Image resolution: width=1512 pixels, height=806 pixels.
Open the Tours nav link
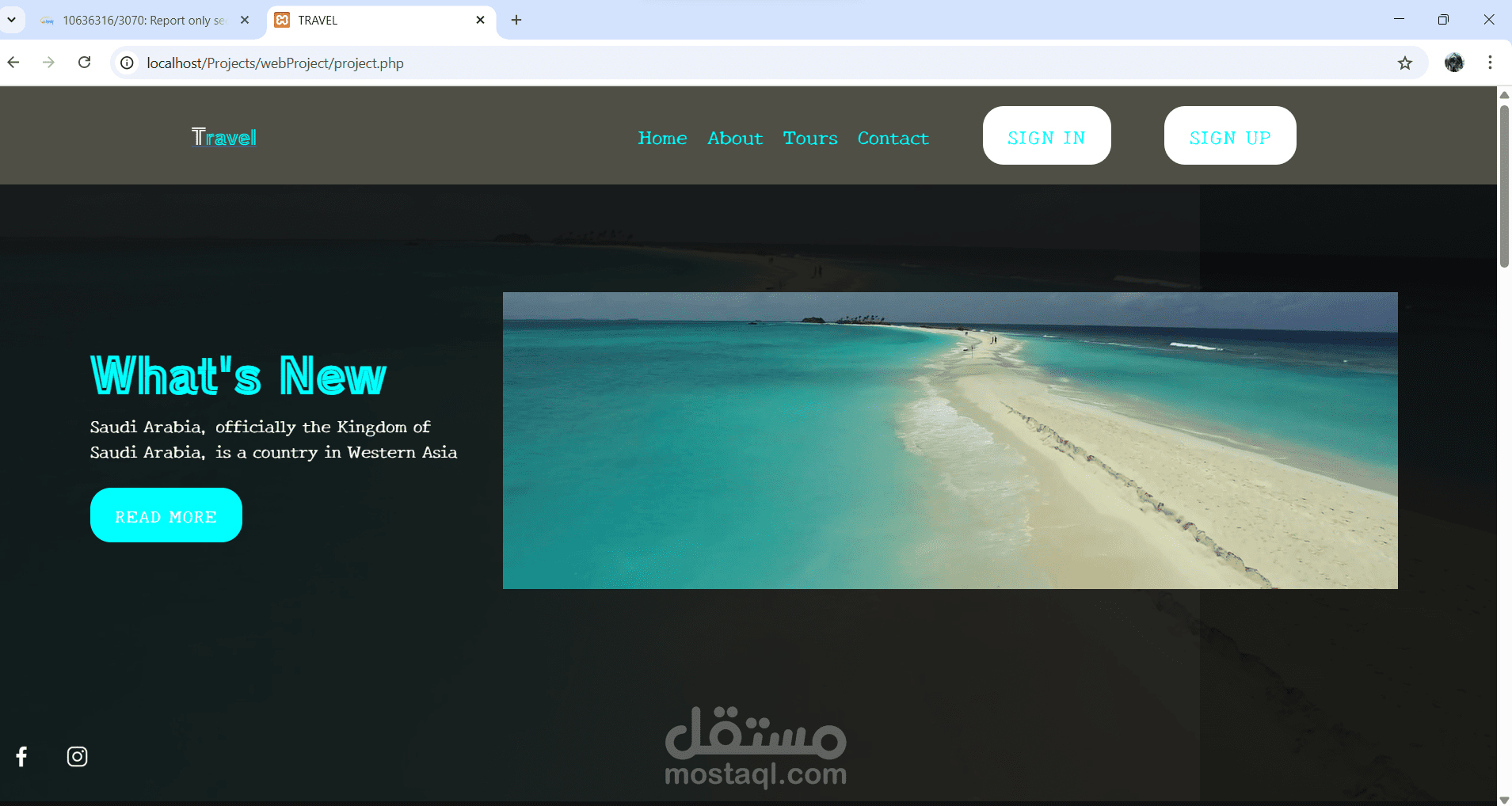810,138
